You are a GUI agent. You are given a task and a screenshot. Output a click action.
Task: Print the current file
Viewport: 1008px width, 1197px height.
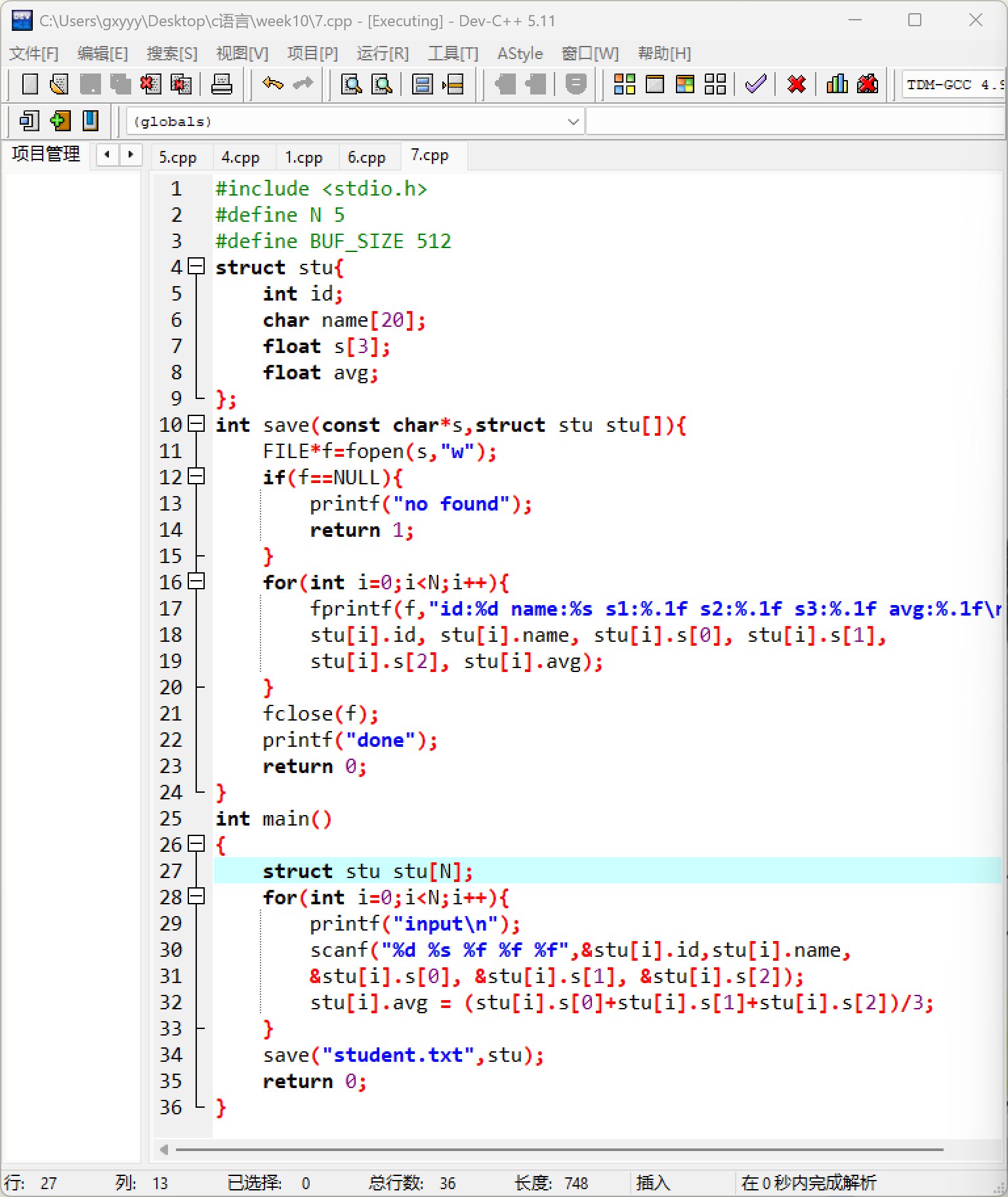coord(221,84)
